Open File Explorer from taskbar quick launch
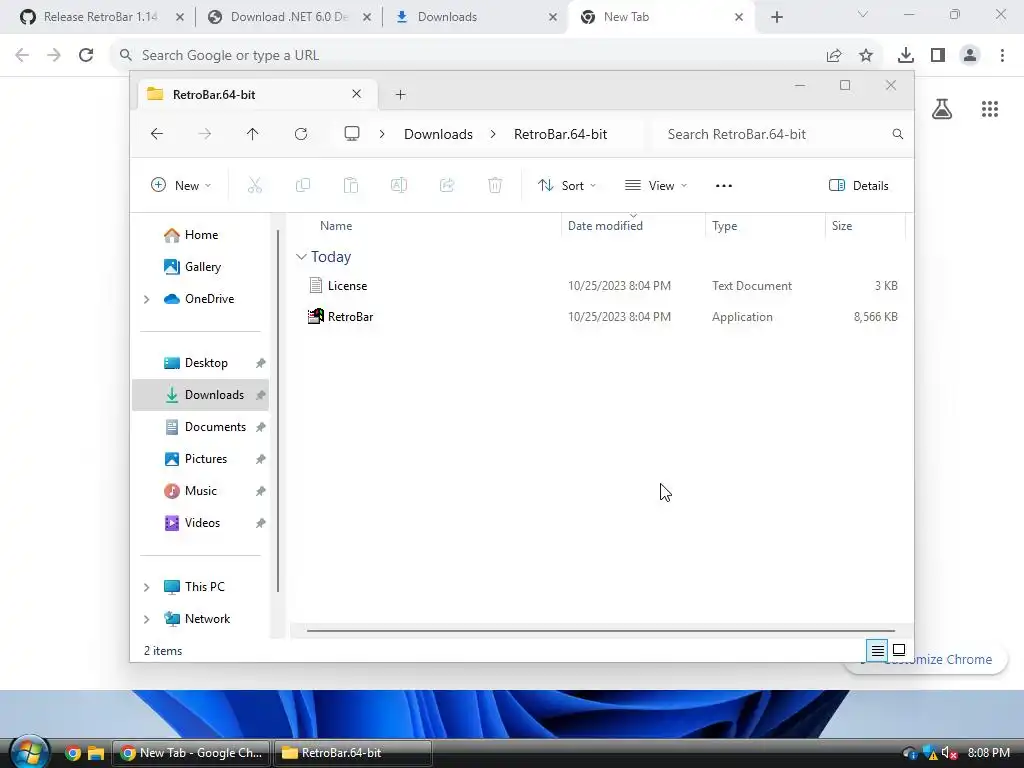Viewport: 1024px width, 768px height. [x=96, y=753]
